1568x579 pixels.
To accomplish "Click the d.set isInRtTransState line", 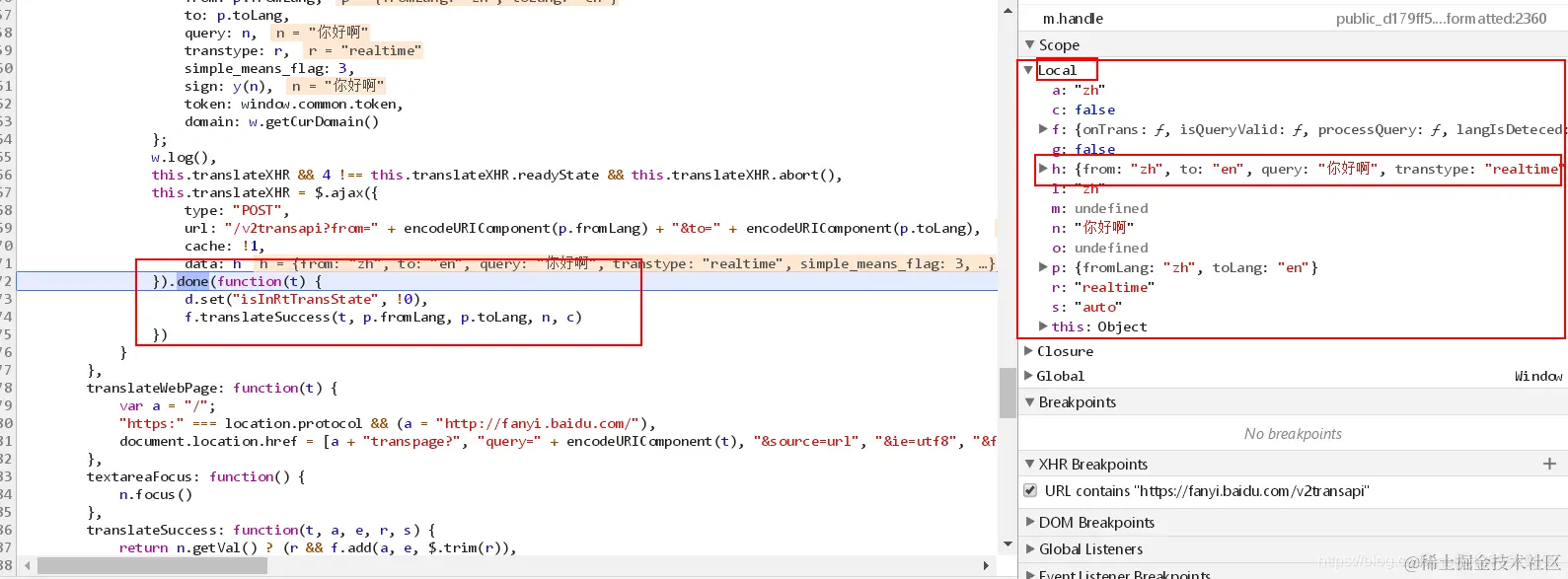I will [306, 299].
